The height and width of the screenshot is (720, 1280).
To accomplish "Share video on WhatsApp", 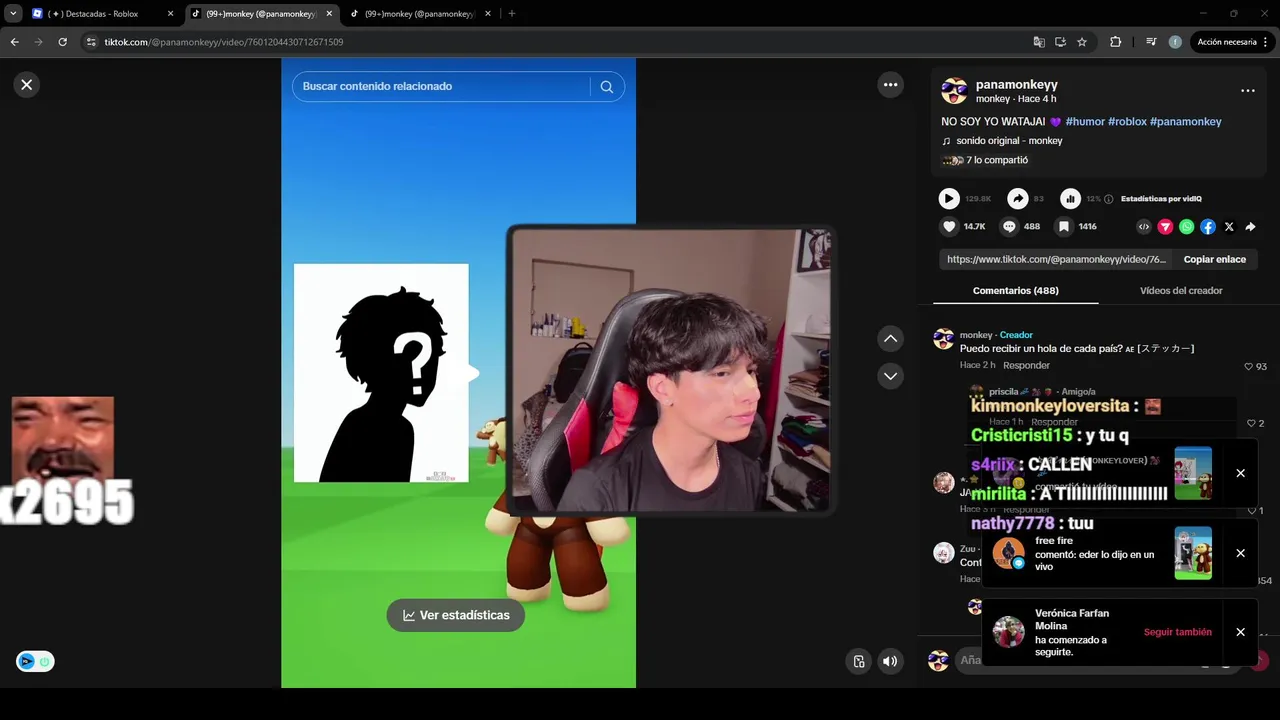I will point(1186,227).
